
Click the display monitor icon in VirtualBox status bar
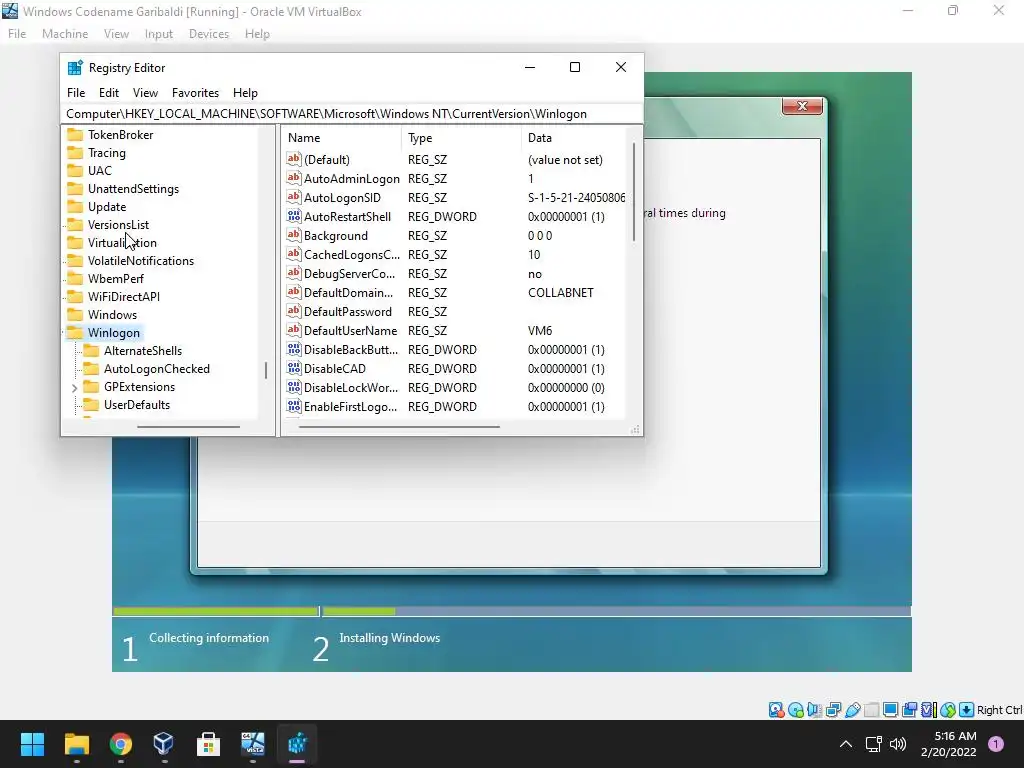click(890, 710)
